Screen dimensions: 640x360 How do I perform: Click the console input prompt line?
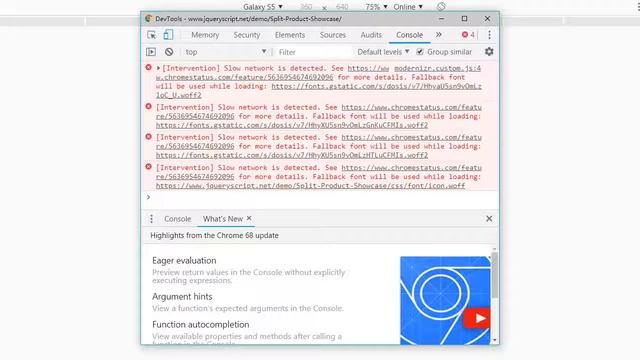(x=320, y=198)
